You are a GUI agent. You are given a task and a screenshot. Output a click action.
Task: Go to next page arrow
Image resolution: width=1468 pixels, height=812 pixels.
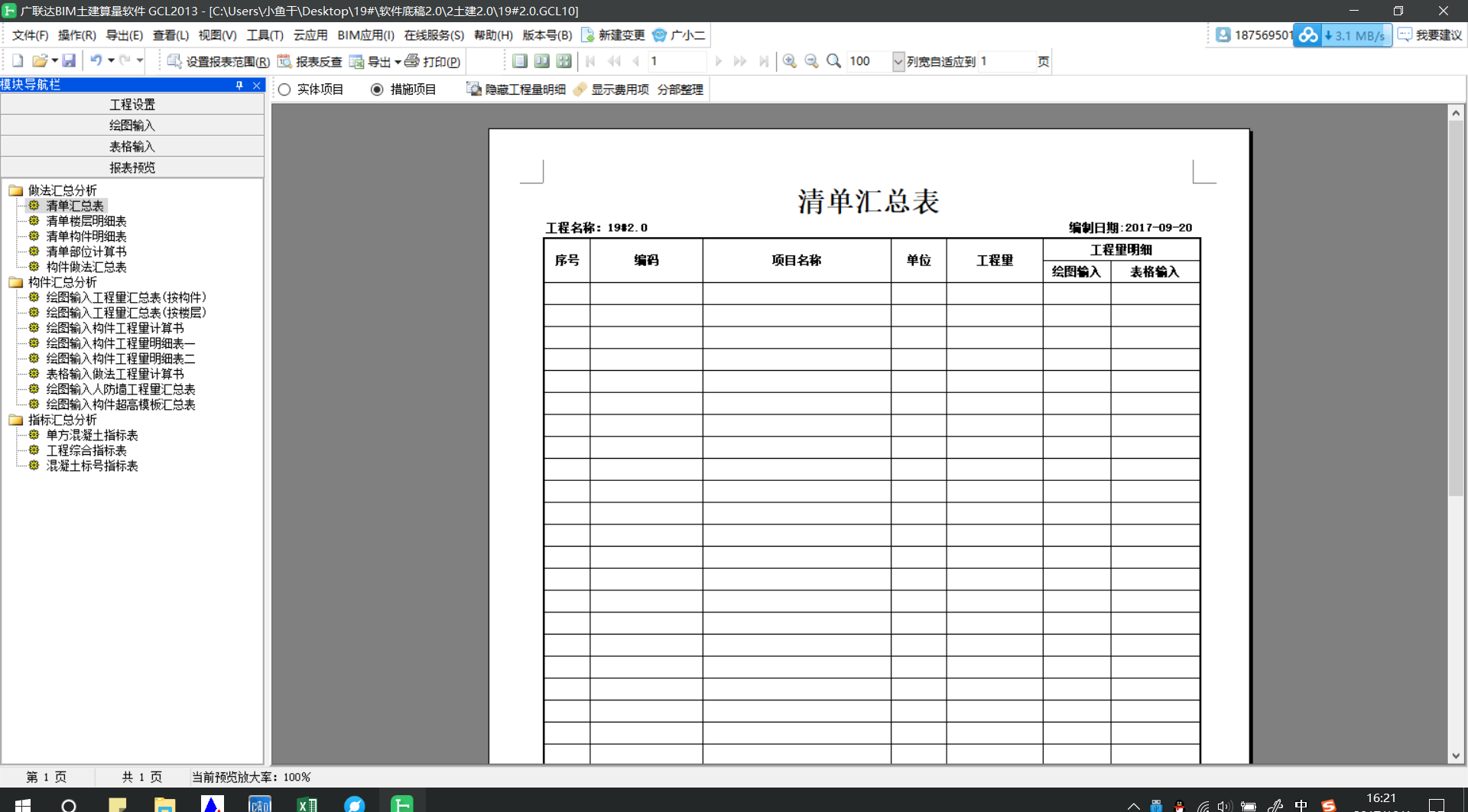pos(718,61)
